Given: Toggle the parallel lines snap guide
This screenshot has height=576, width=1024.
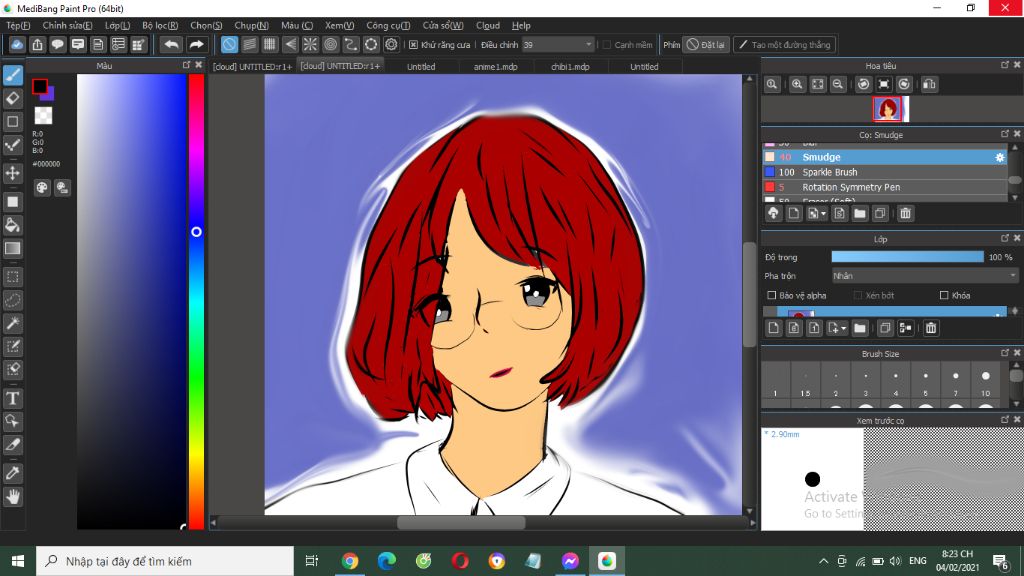Looking at the screenshot, I should pyautogui.click(x=249, y=44).
